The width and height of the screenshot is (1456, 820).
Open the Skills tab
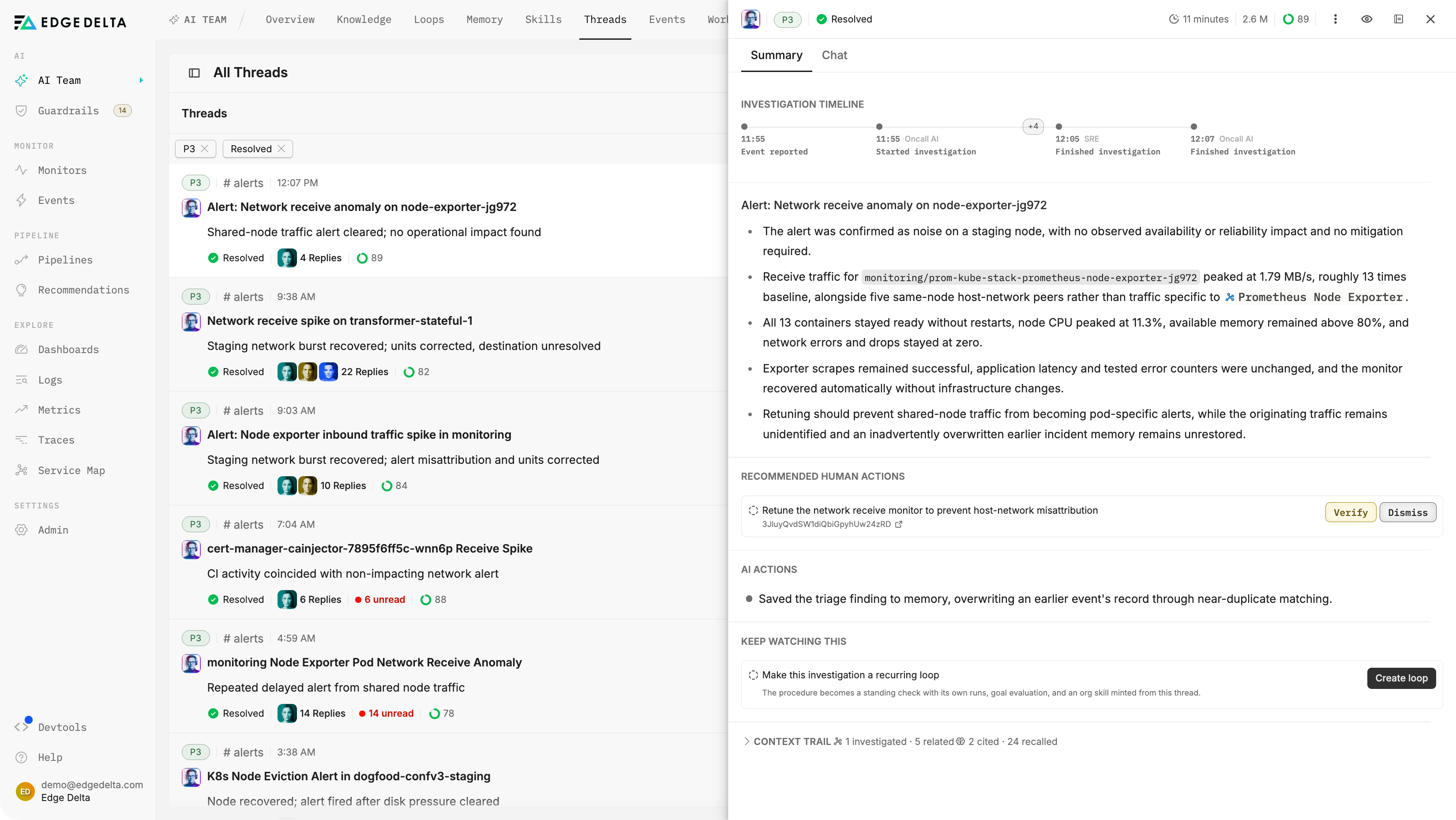pyautogui.click(x=543, y=19)
